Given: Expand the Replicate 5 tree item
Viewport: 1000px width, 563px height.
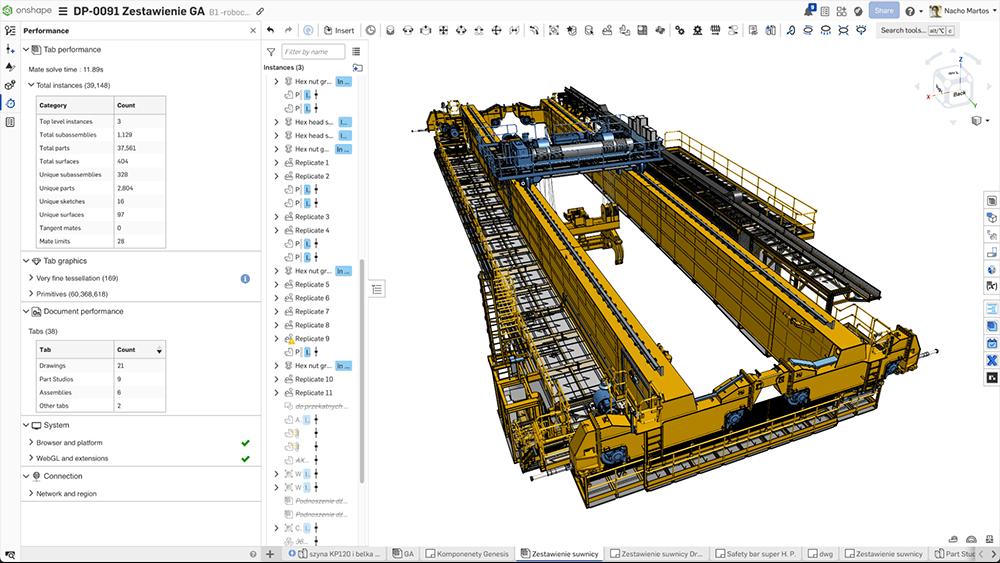Looking at the screenshot, I should coord(277,285).
